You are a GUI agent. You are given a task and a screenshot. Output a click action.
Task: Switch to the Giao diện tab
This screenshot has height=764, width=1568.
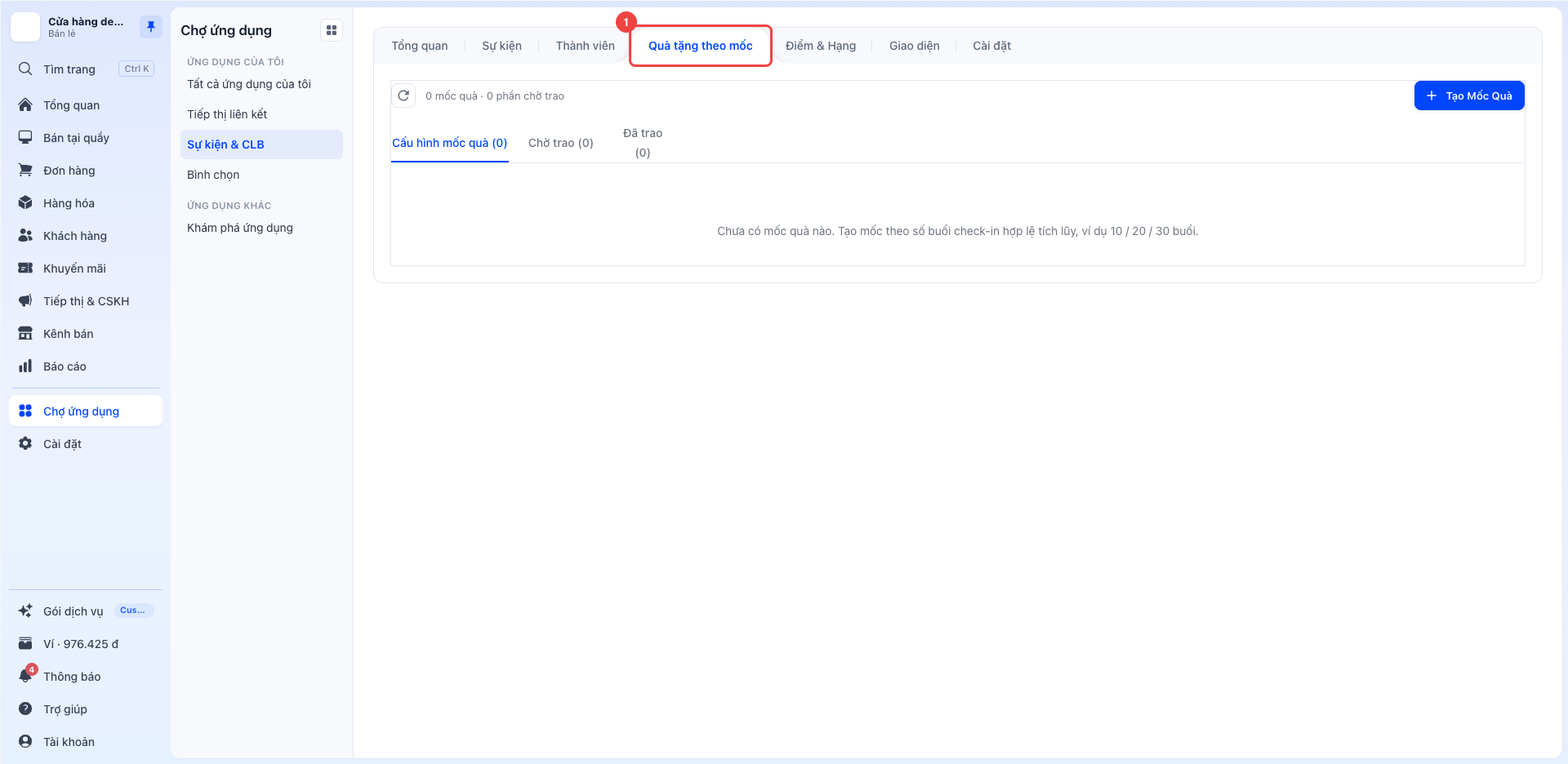[x=915, y=46]
